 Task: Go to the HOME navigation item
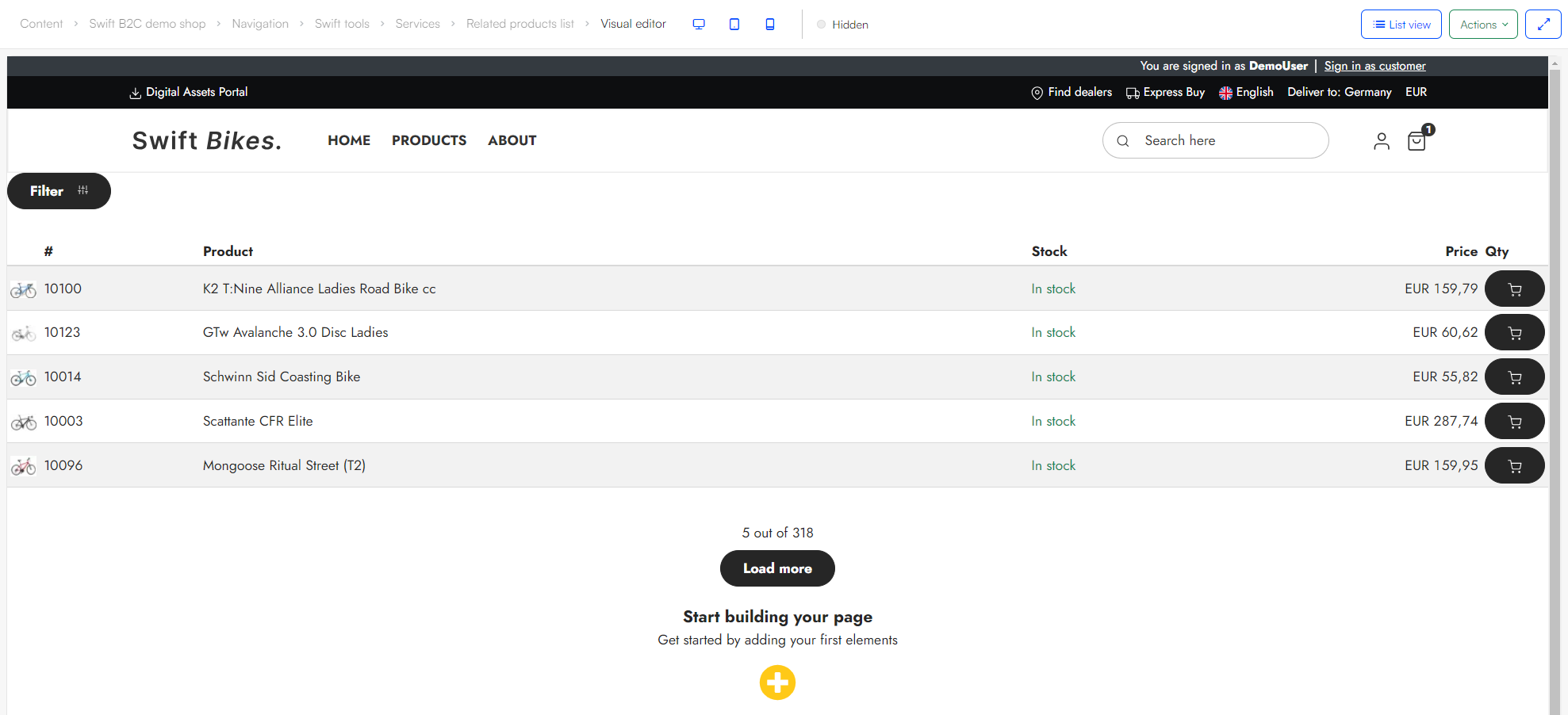349,140
